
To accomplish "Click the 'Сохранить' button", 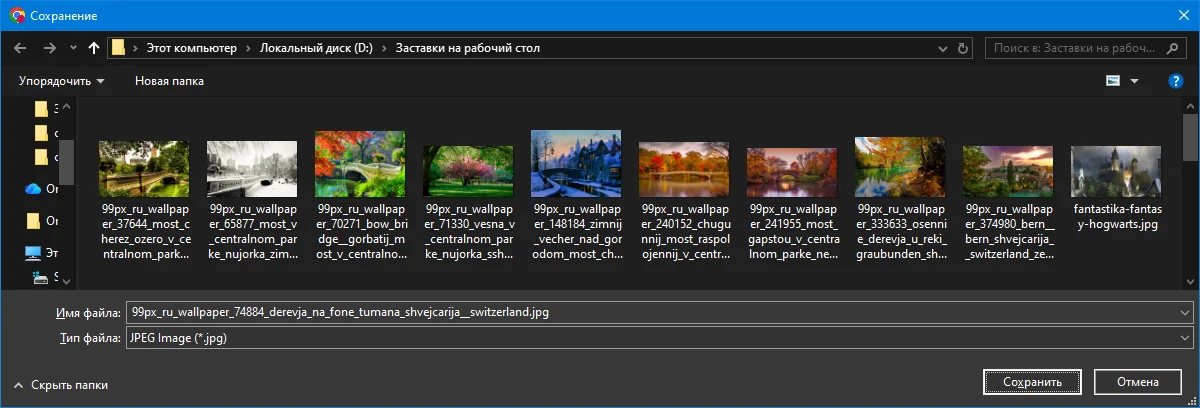I will pyautogui.click(x=1034, y=382).
